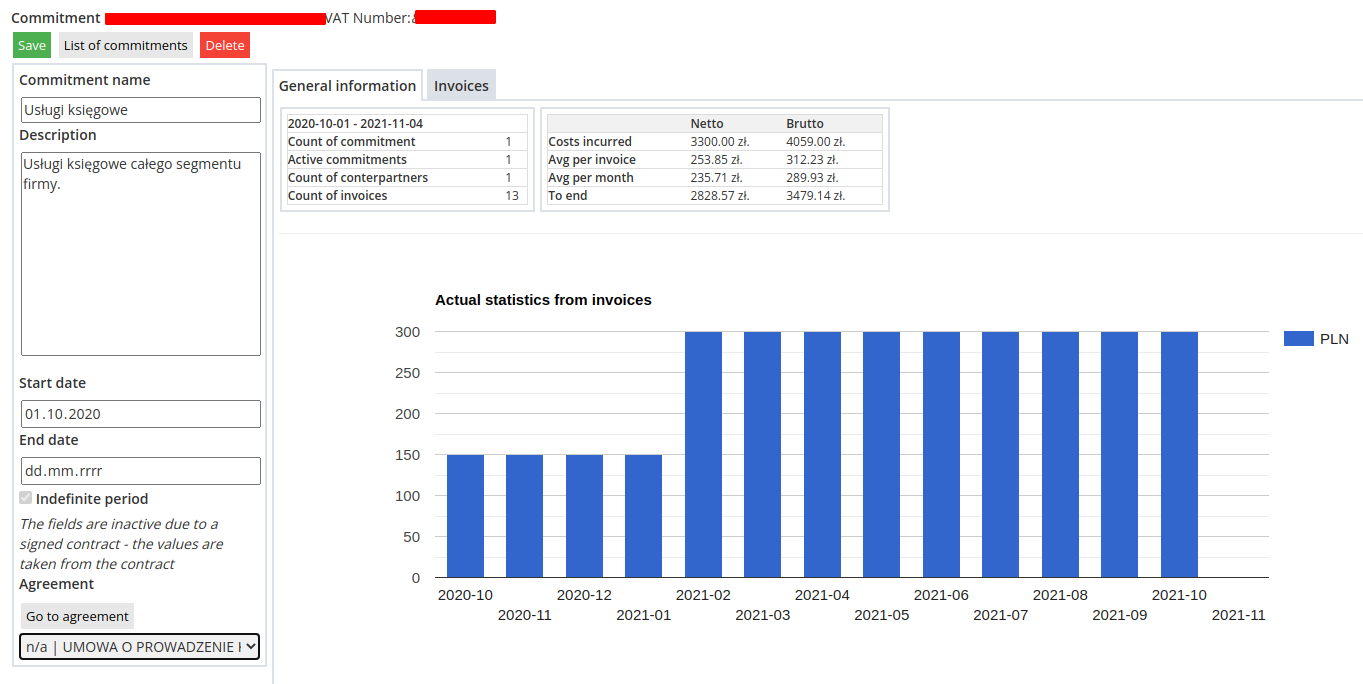Expand the agreement dropdown showing UMOWA O PROWADZENIE
The image size is (1363, 684).
point(140,647)
